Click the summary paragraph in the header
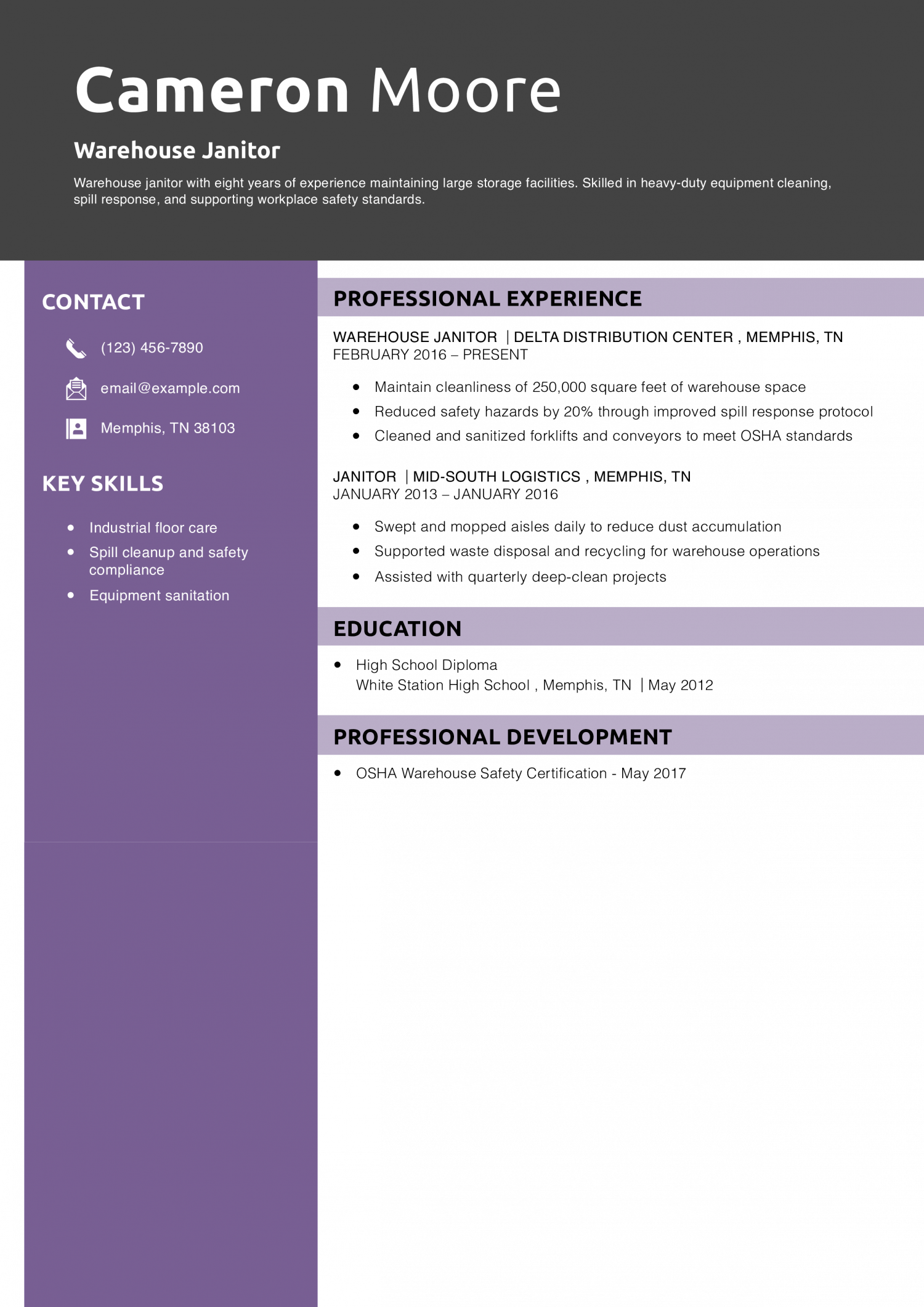Image resolution: width=924 pixels, height=1307 pixels. tap(452, 191)
